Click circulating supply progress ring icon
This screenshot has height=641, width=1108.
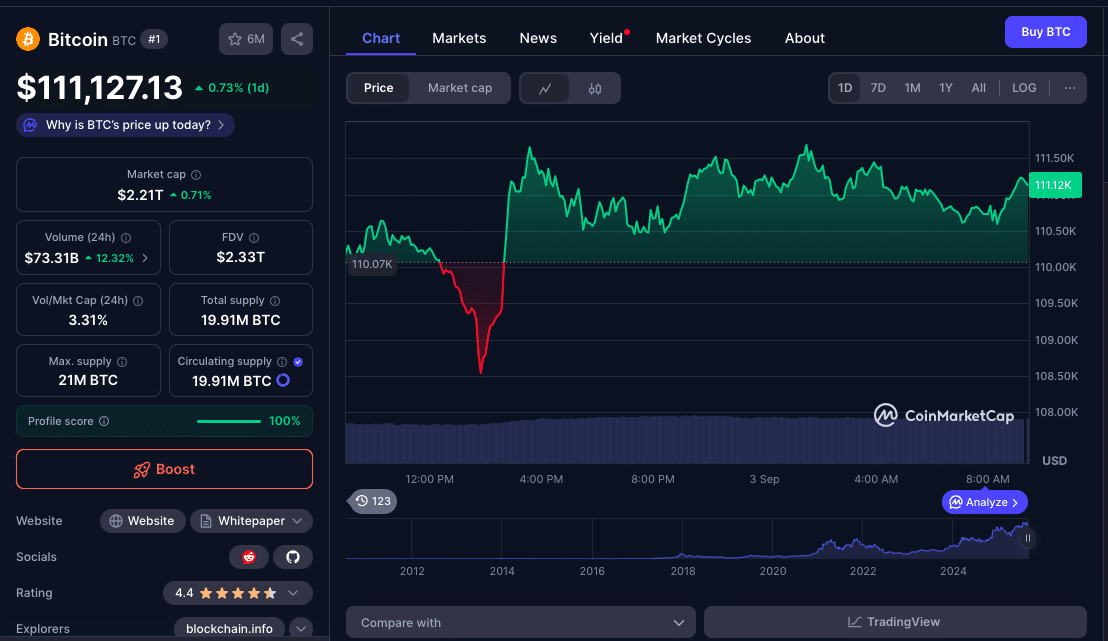click(x=283, y=380)
